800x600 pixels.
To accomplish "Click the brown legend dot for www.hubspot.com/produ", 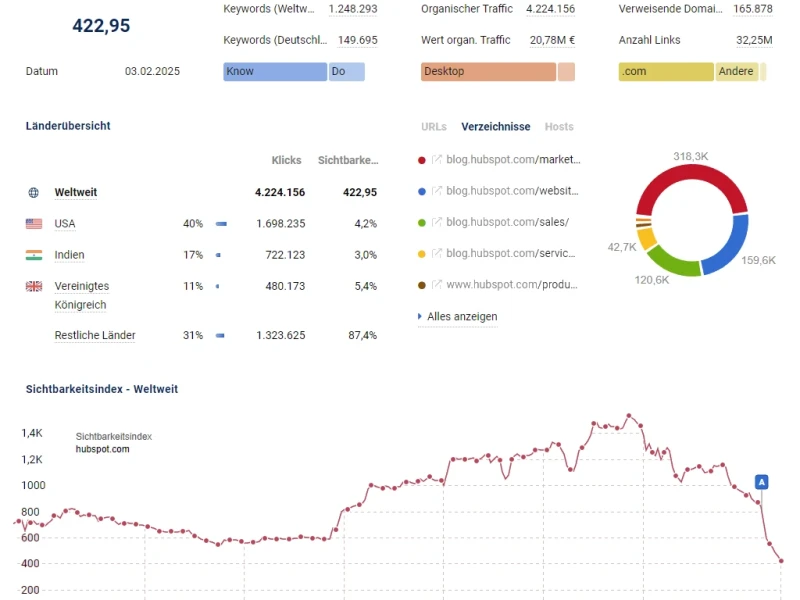I will (x=421, y=285).
